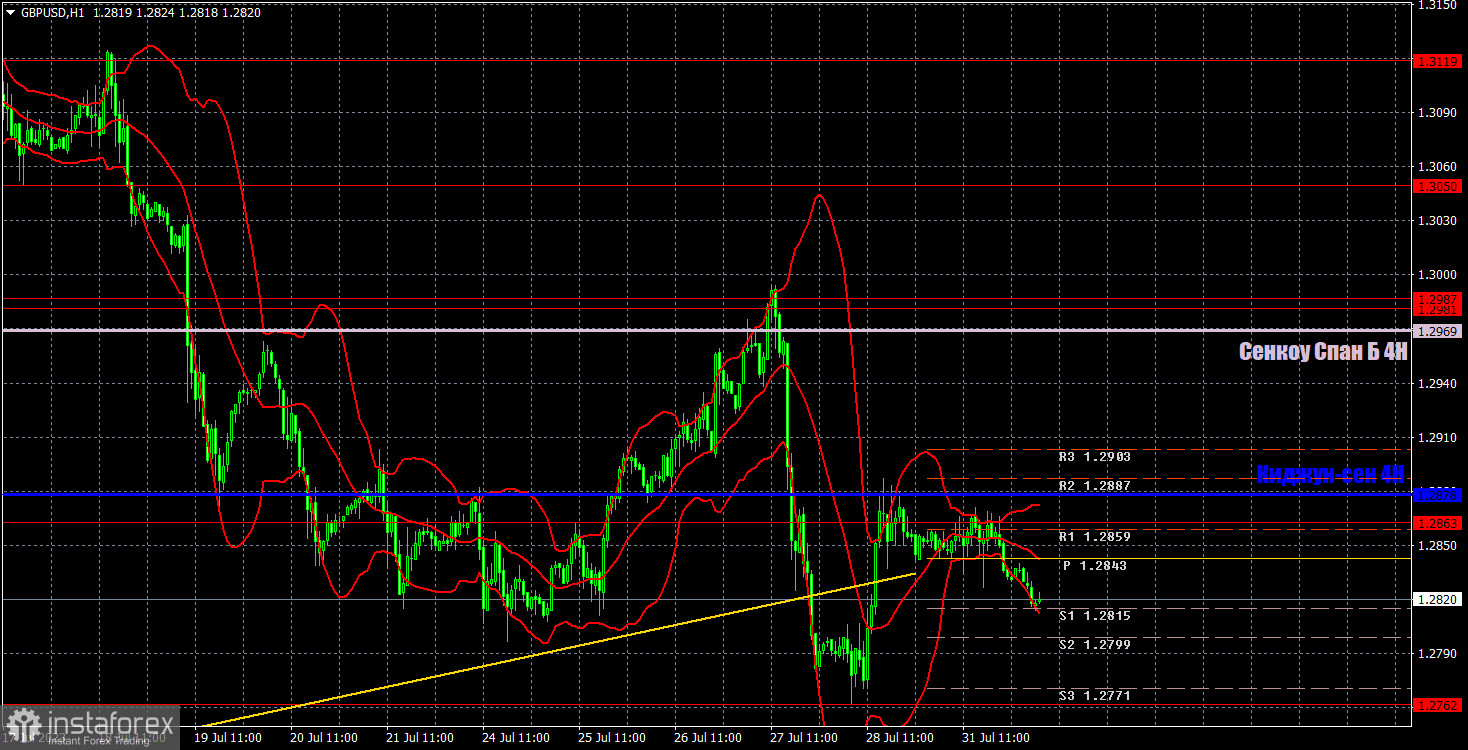Select the Сенкоу Спан Б 4H label

point(1322,351)
